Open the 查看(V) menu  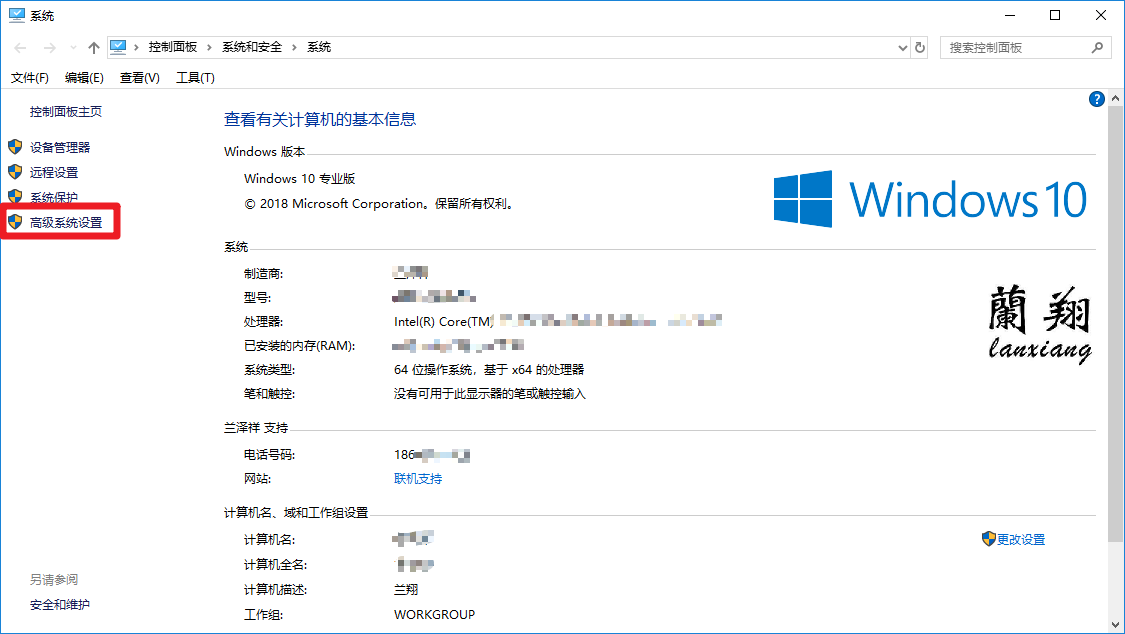139,77
